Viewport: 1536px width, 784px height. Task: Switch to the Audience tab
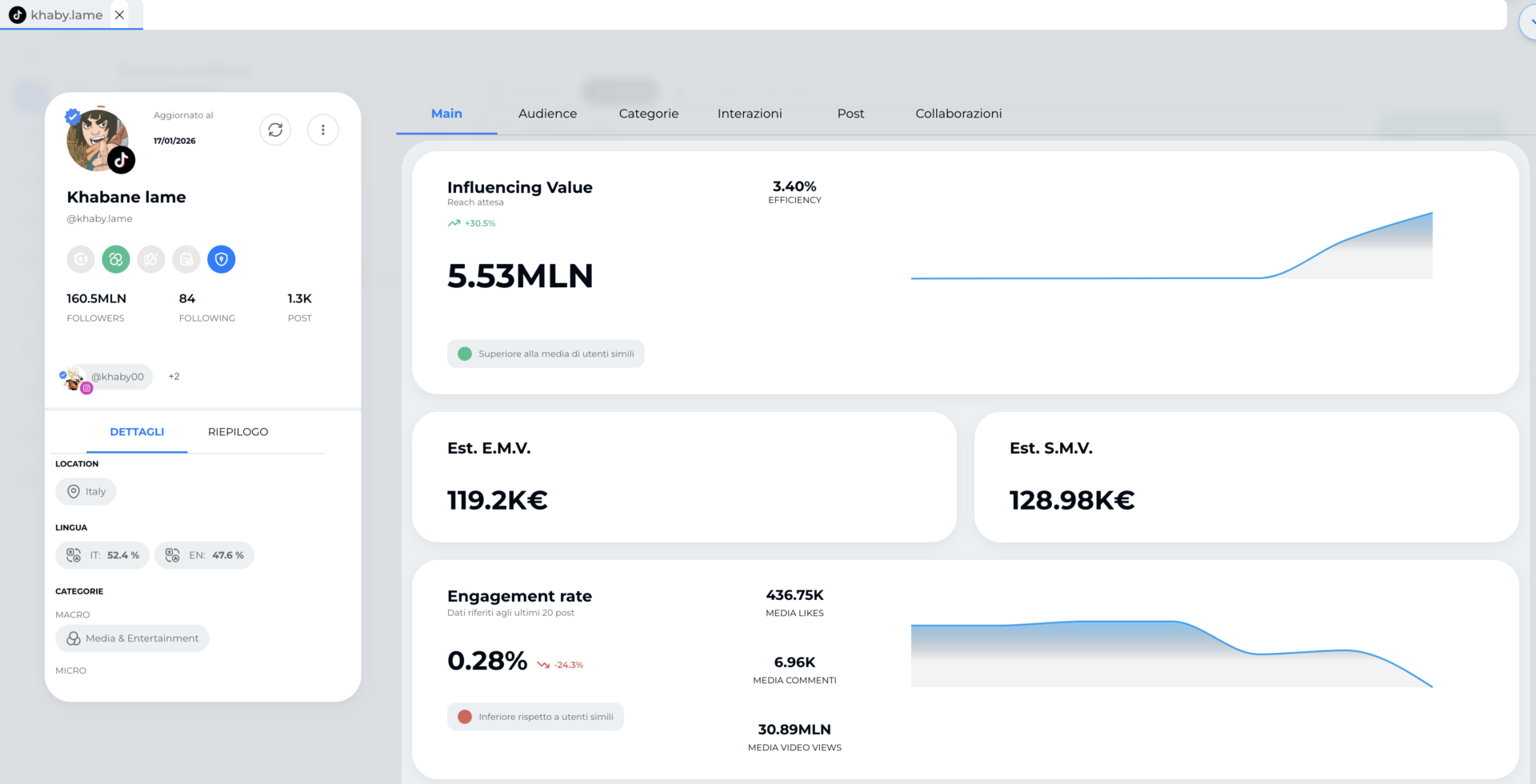(547, 114)
